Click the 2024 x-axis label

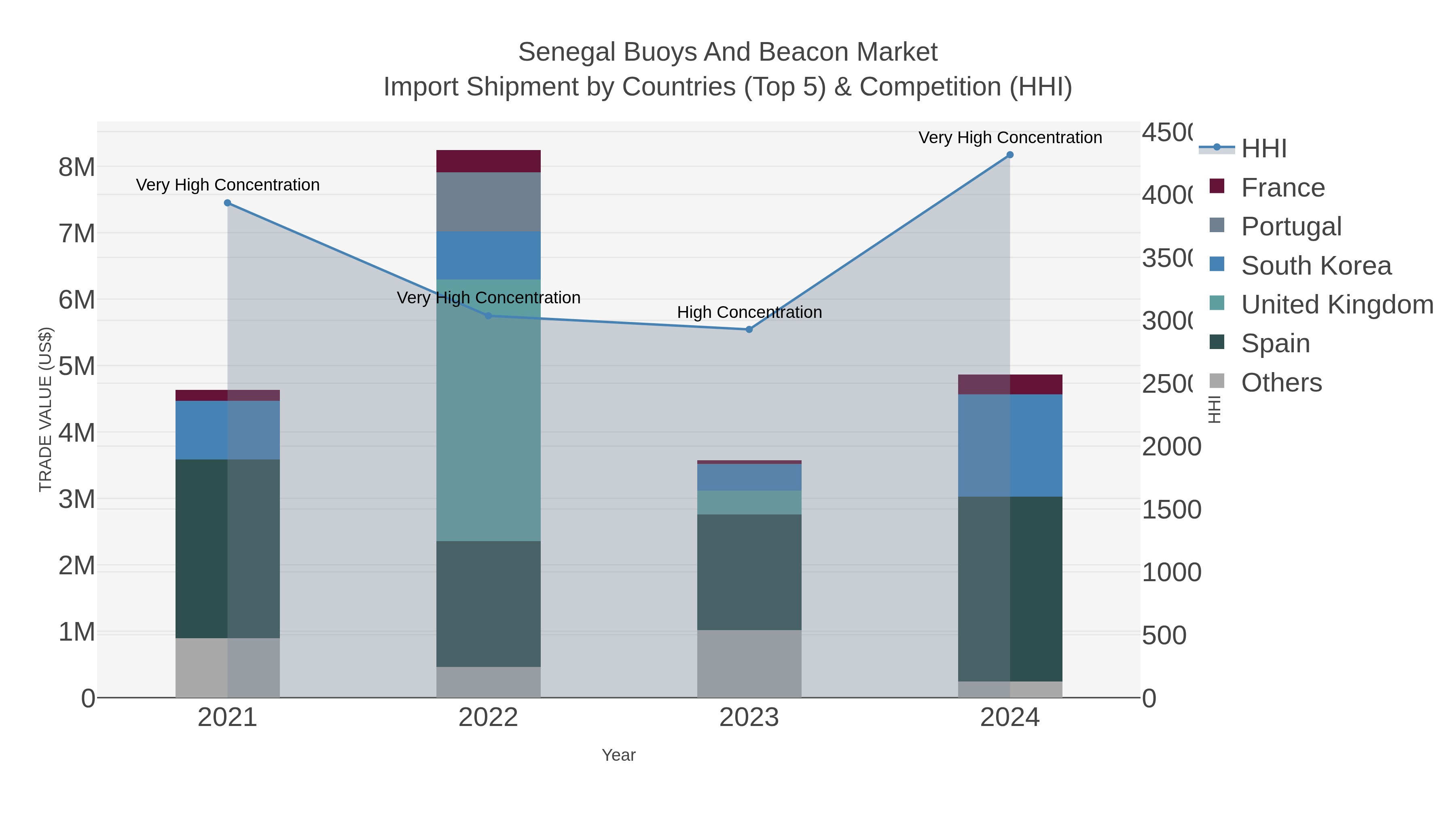(1010, 718)
